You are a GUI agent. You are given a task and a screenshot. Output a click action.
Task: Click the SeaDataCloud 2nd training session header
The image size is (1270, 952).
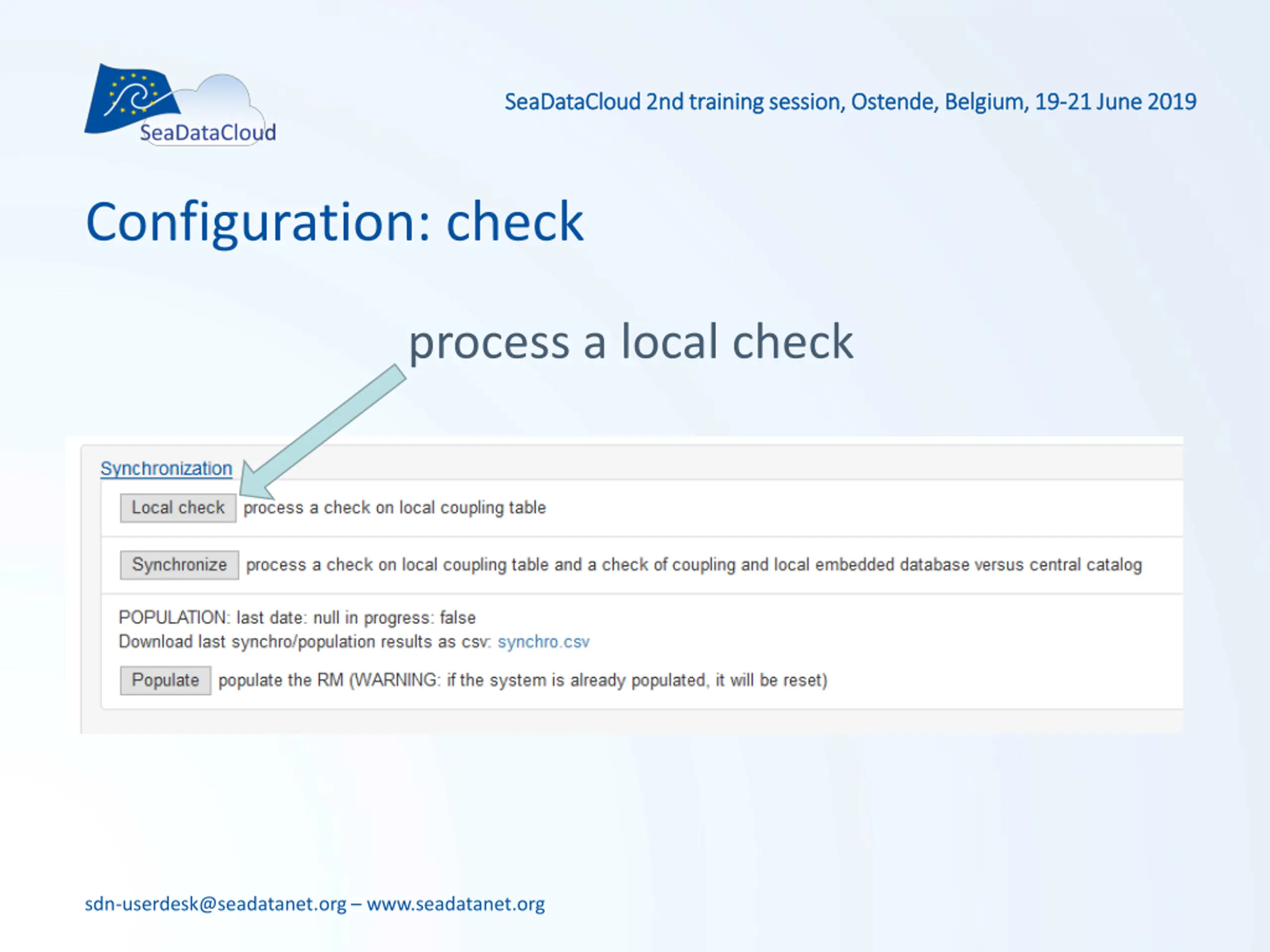850,102
